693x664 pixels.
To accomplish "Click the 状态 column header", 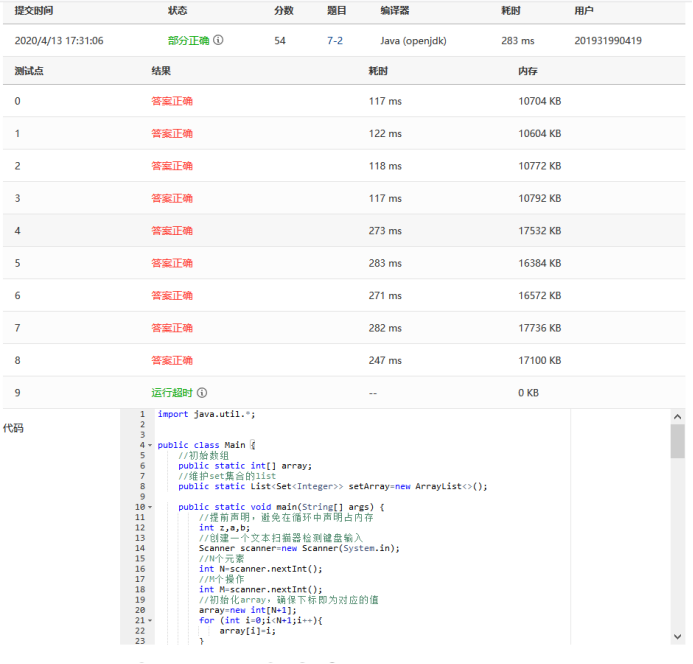I will coord(177,11).
